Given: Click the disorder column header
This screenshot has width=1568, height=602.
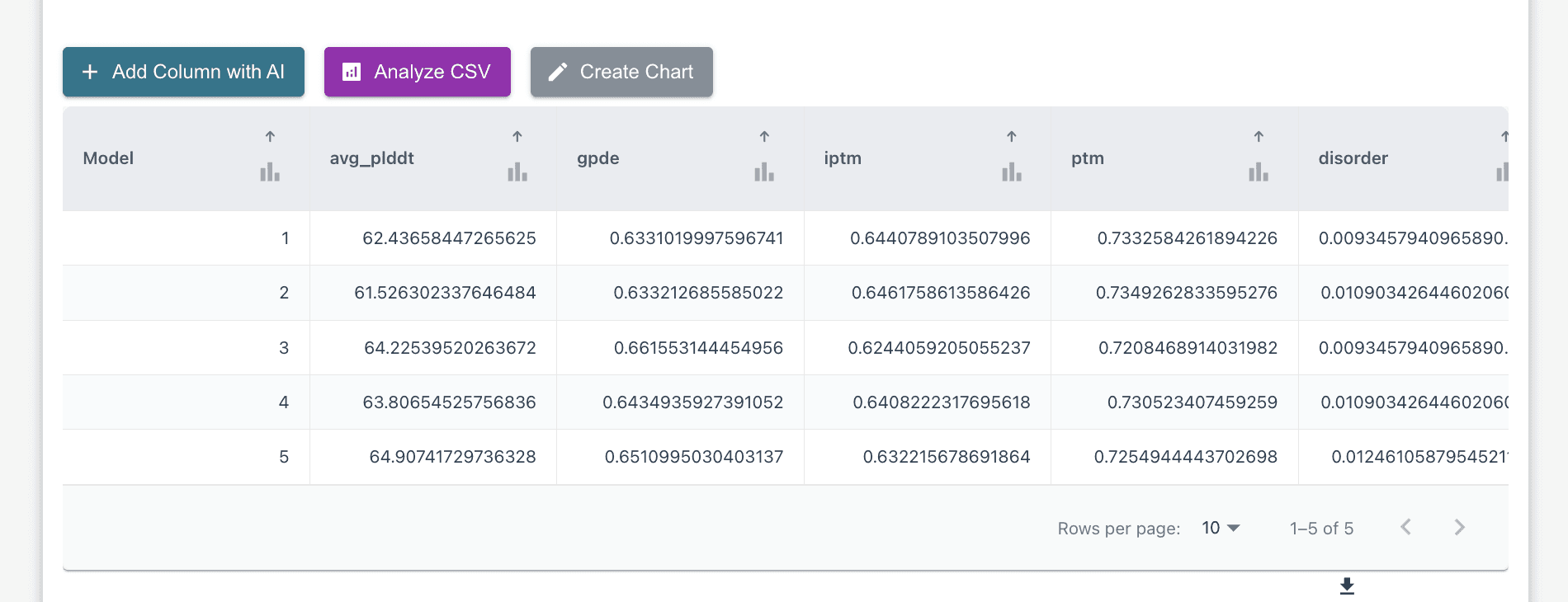Looking at the screenshot, I should click(1353, 158).
